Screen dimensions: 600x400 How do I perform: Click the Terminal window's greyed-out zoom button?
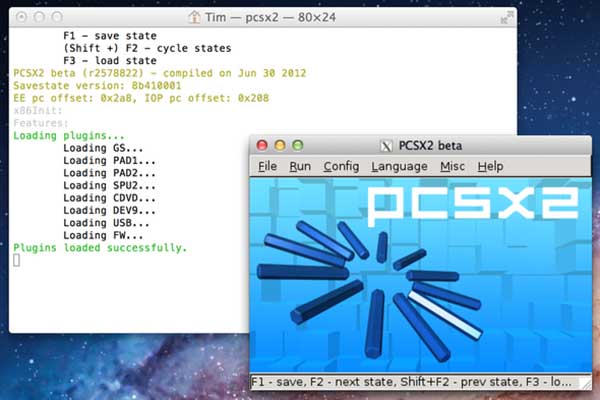click(57, 17)
